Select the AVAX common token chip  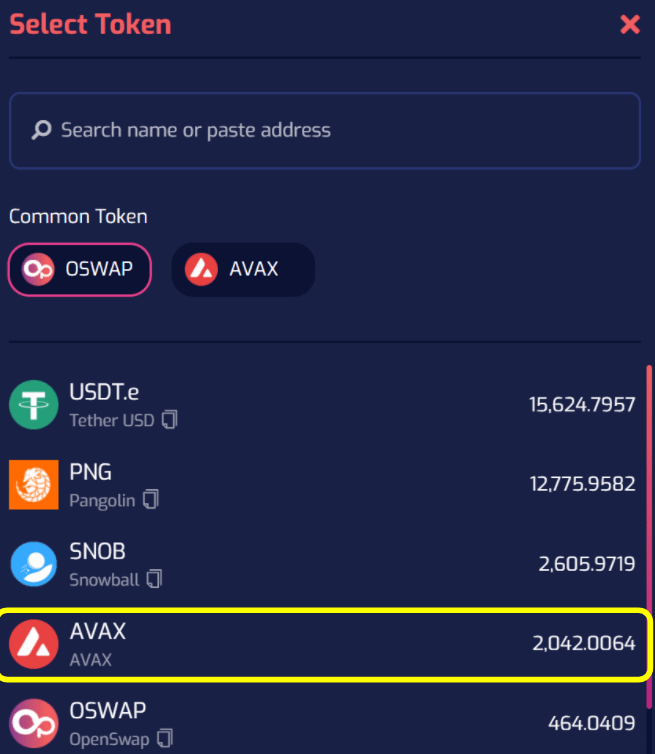click(x=243, y=269)
